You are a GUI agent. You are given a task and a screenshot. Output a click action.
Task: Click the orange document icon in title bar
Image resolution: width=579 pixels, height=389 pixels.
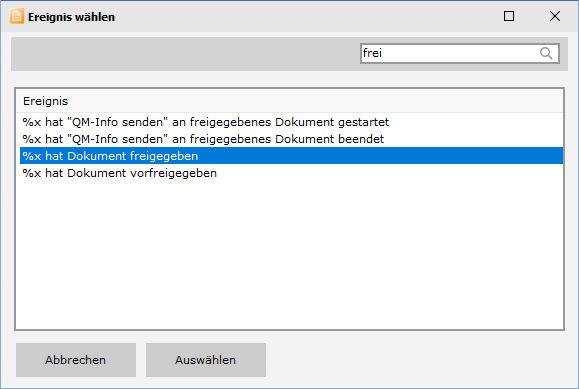[x=17, y=17]
